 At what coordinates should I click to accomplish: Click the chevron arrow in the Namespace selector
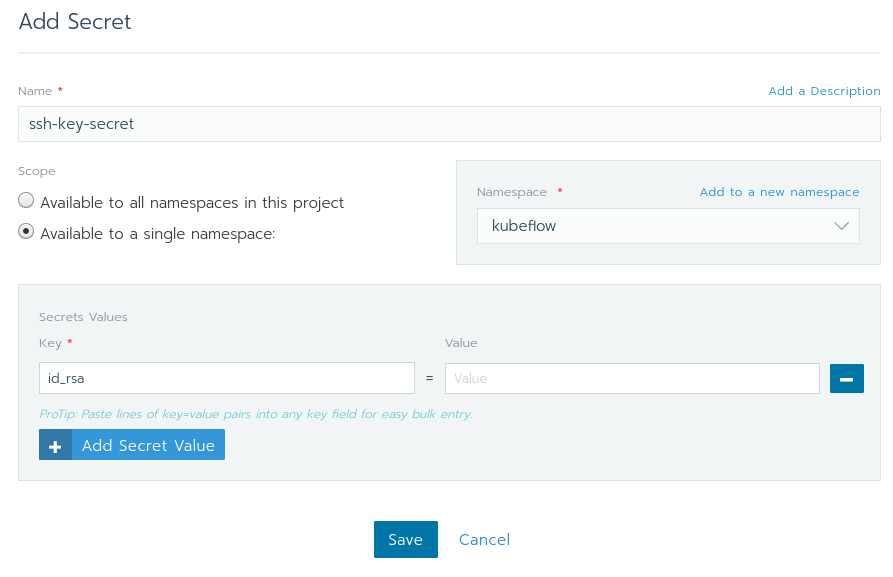tap(841, 226)
